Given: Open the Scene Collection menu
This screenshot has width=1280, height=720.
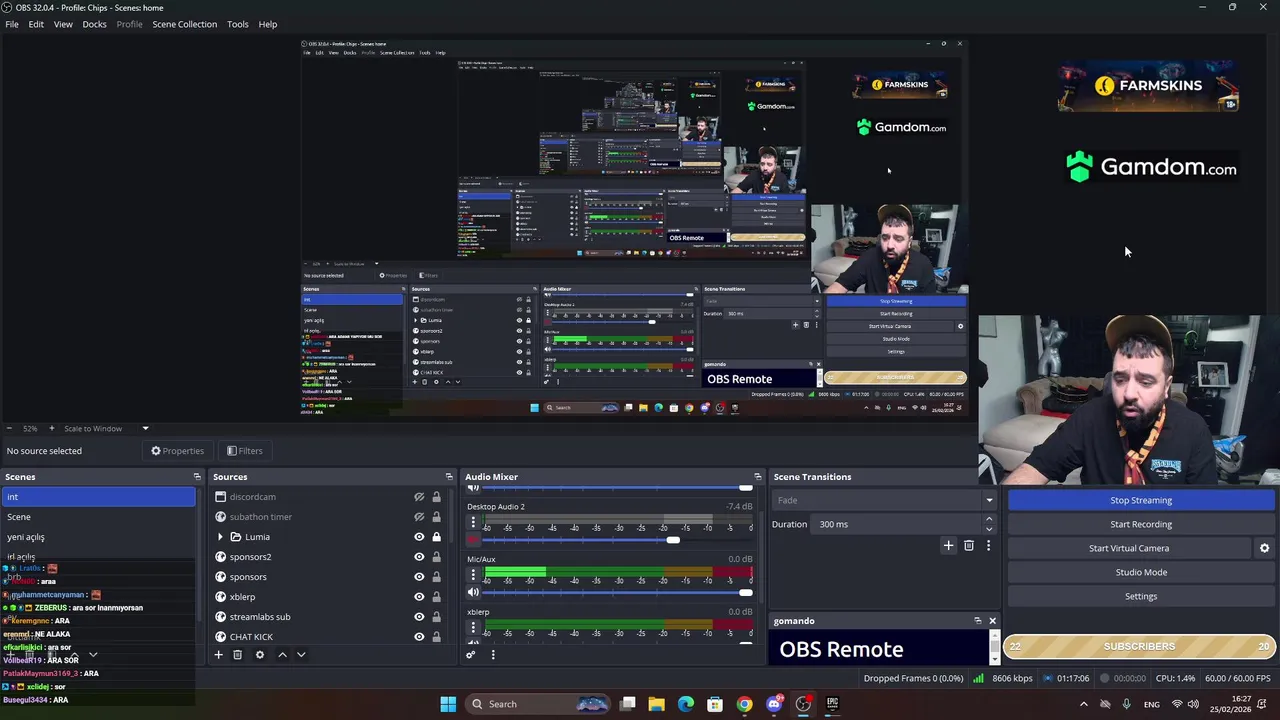Looking at the screenshot, I should click(x=184, y=24).
